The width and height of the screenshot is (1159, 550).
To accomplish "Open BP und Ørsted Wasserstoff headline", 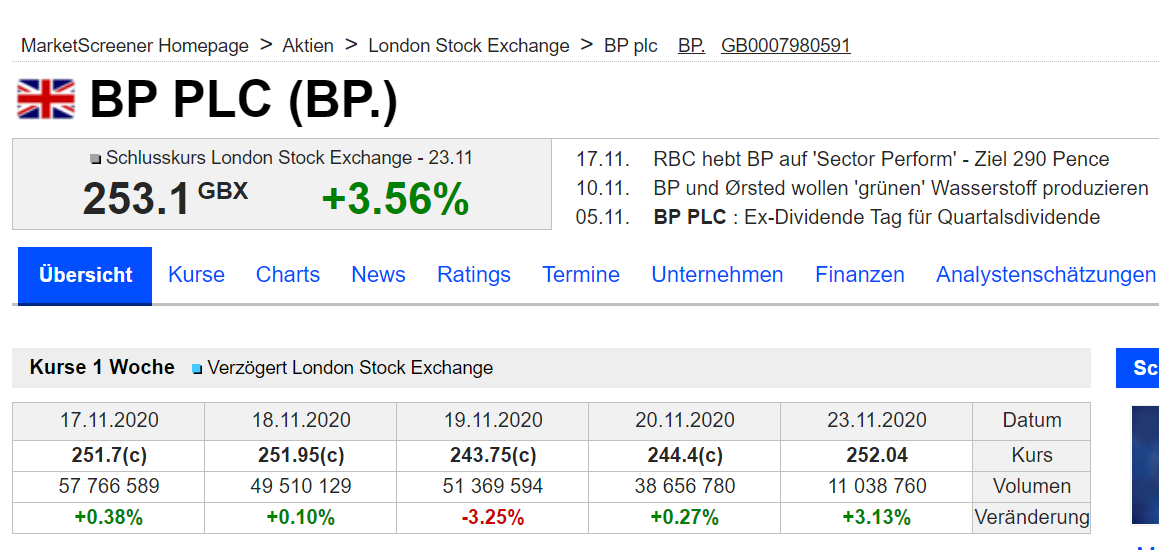I will pyautogui.click(x=900, y=188).
